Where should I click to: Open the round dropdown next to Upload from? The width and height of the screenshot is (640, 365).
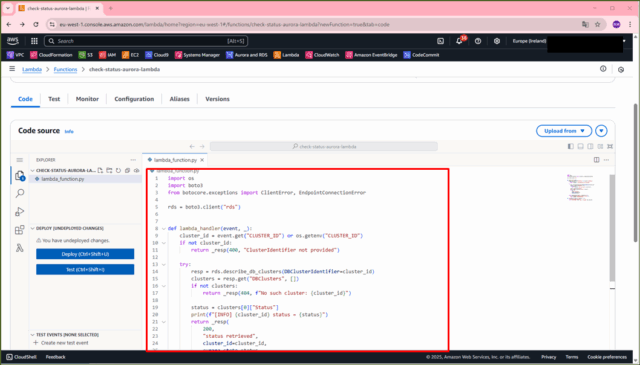click(x=601, y=131)
